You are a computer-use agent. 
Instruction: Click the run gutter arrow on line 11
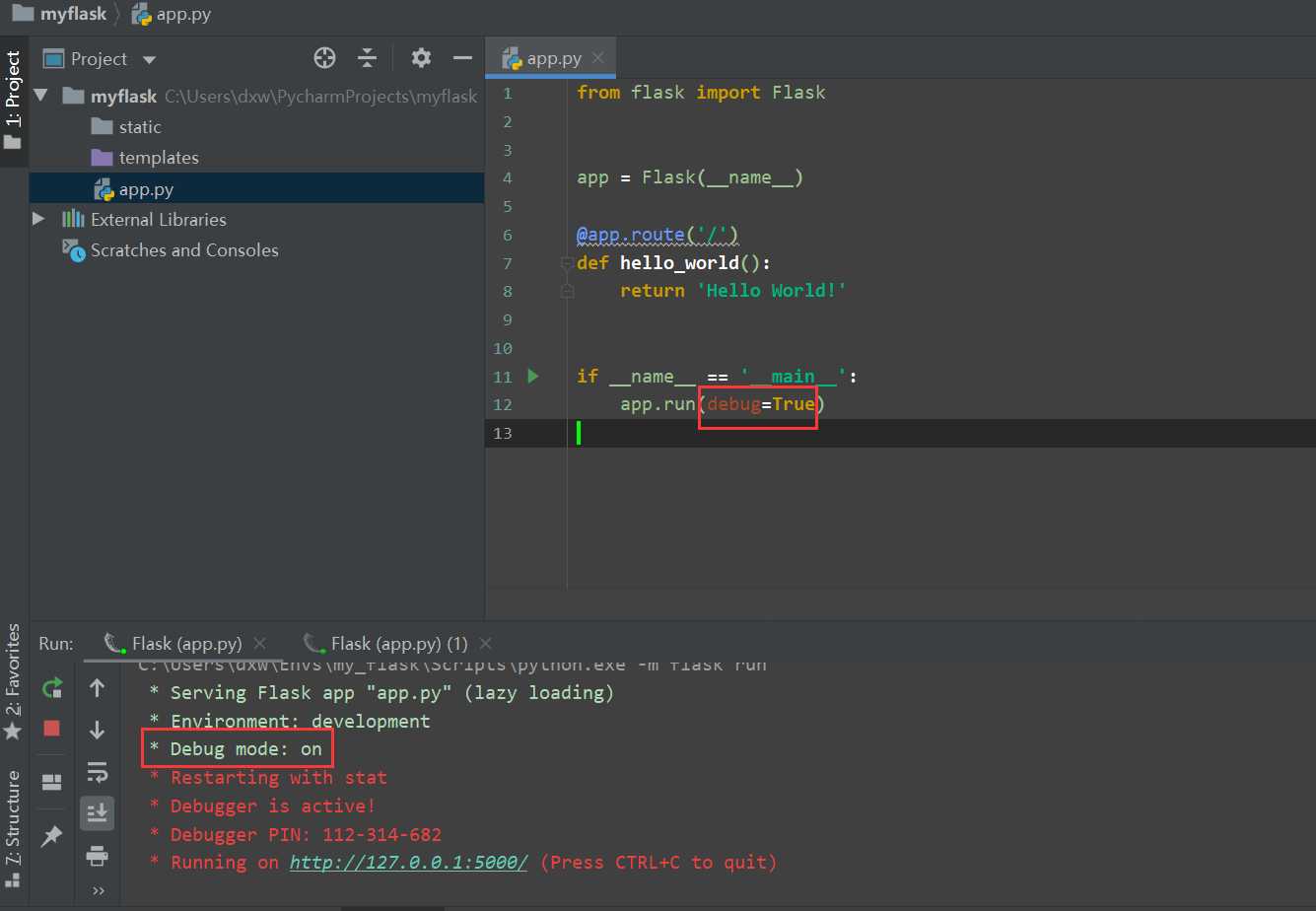533,376
